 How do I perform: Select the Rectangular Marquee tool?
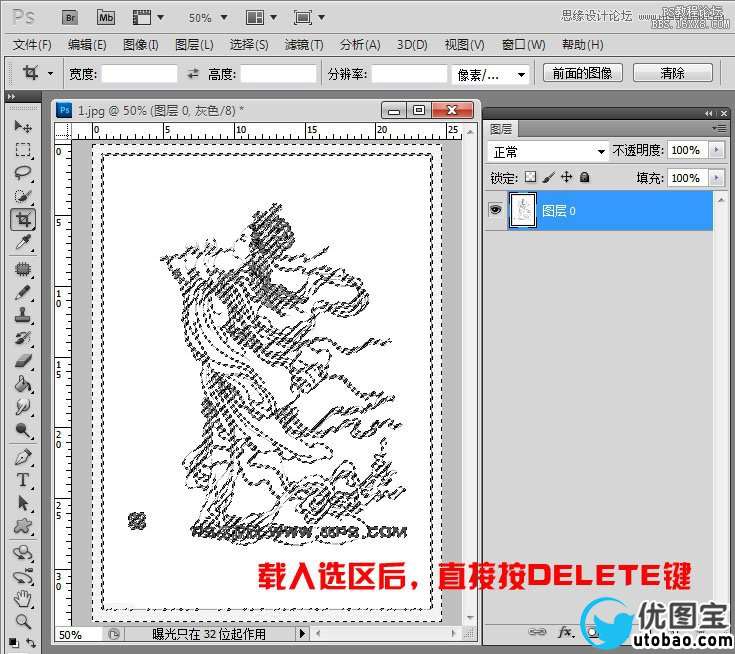[22, 150]
